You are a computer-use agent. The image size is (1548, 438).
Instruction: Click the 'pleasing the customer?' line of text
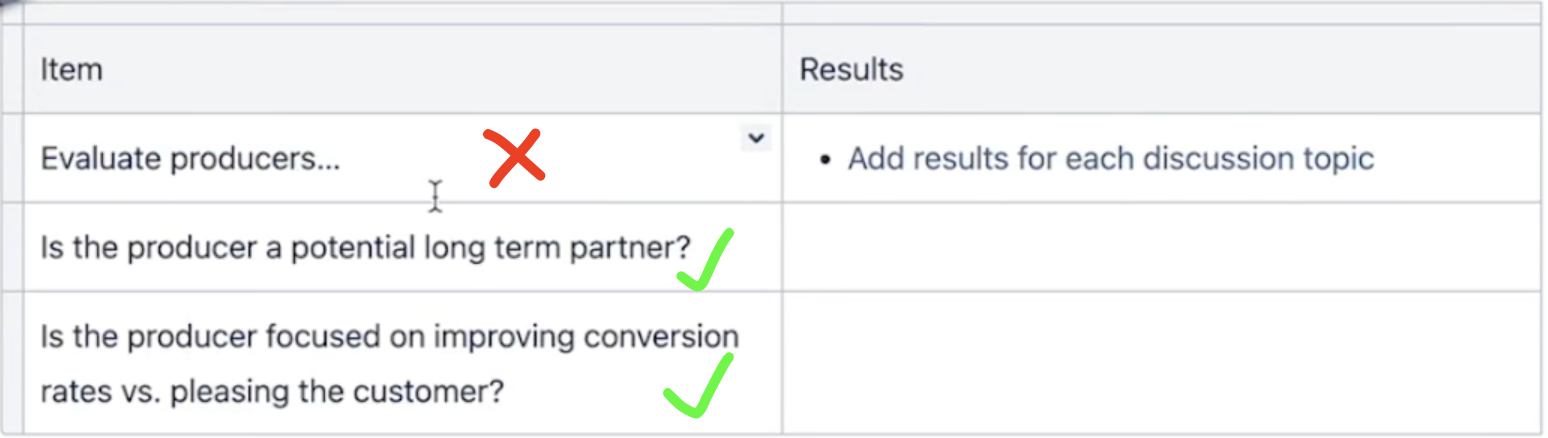[x=336, y=391]
